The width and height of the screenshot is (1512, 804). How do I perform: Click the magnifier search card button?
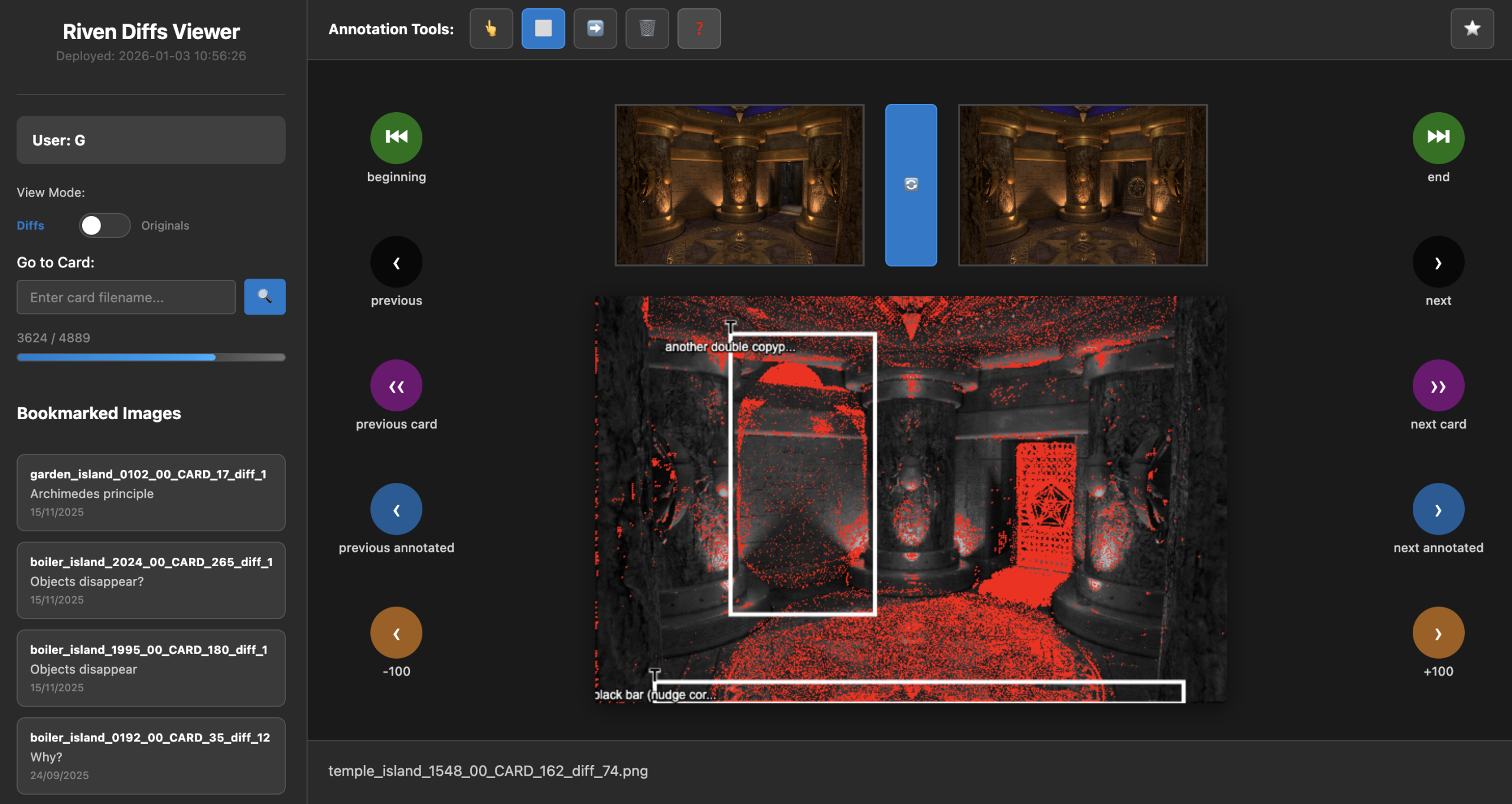point(265,296)
